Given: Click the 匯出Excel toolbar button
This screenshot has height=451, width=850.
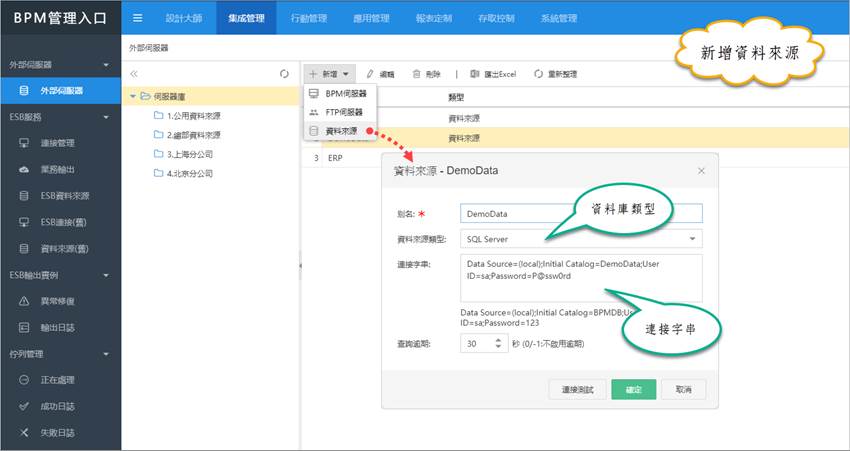Looking at the screenshot, I should [x=493, y=74].
